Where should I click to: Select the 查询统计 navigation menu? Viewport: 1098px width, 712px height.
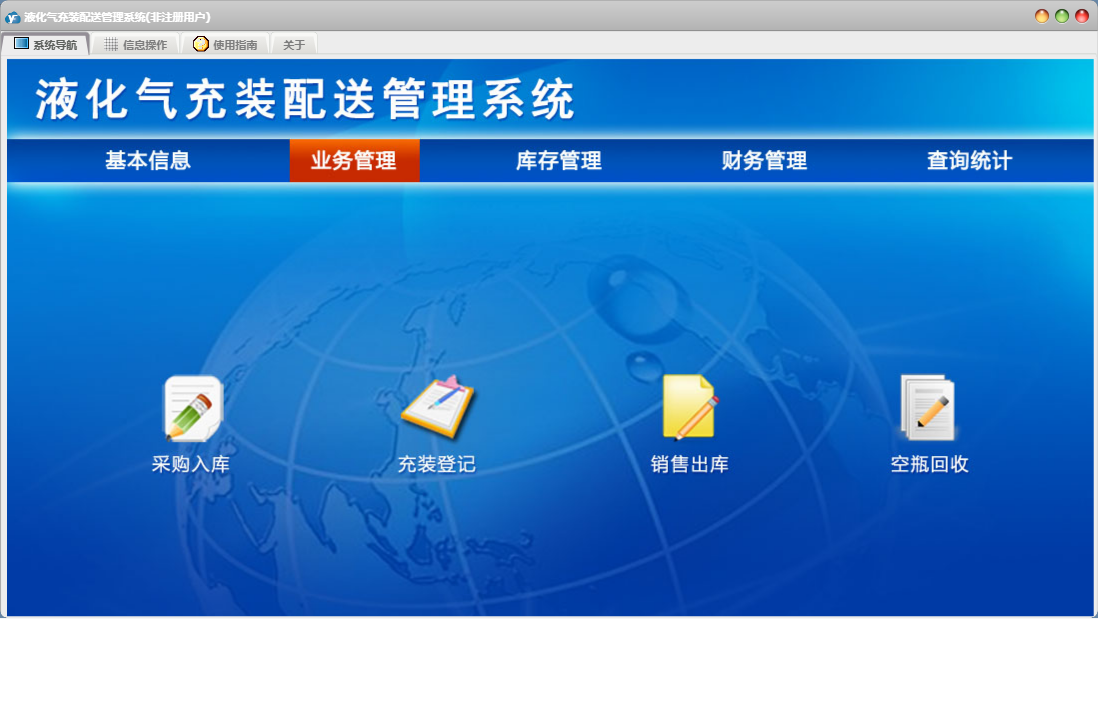969,160
